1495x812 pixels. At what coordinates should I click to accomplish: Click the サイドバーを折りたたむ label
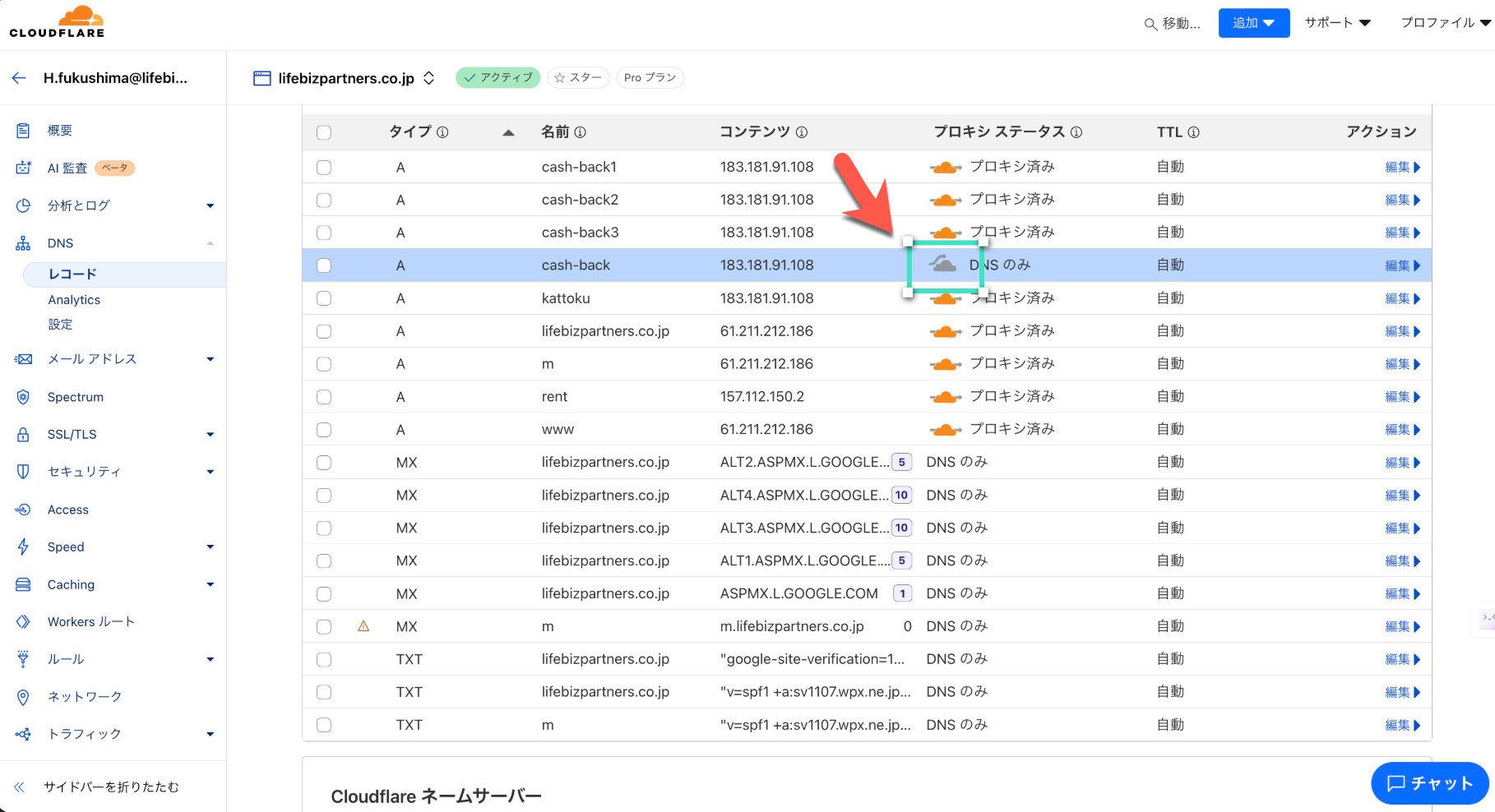(112, 787)
